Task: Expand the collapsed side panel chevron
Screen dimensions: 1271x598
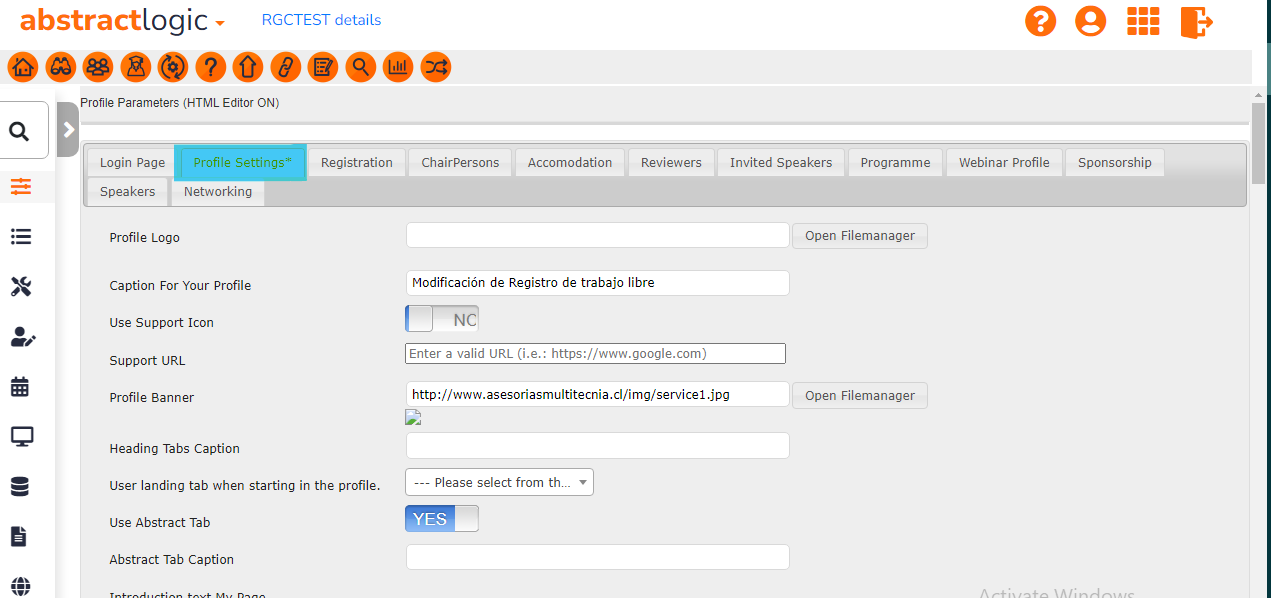Action: coord(68,129)
